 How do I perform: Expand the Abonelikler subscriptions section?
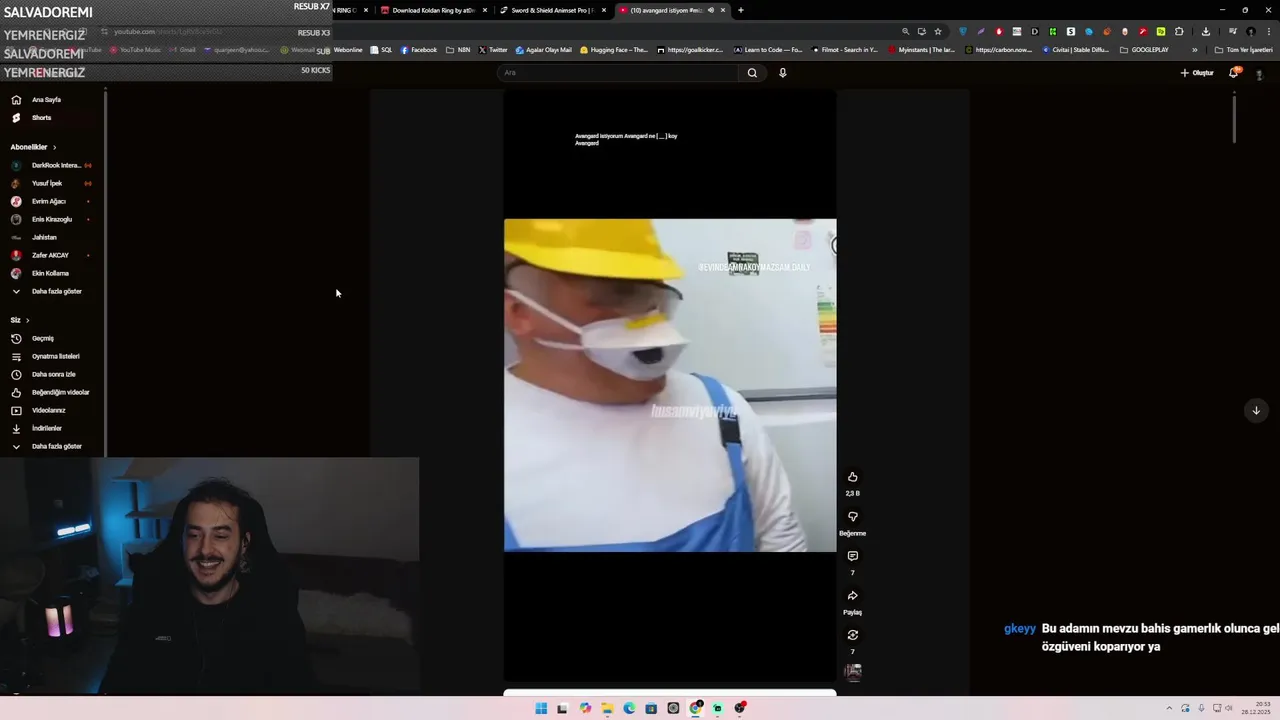coord(33,147)
